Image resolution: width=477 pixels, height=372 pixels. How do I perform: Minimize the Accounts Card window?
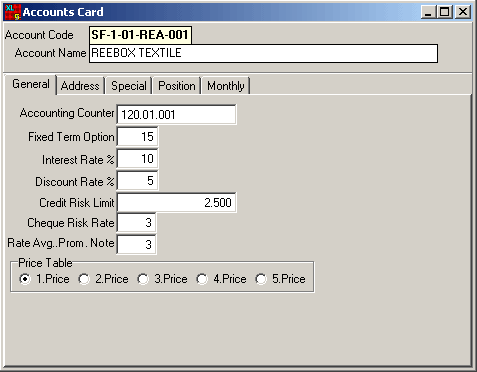[428, 12]
